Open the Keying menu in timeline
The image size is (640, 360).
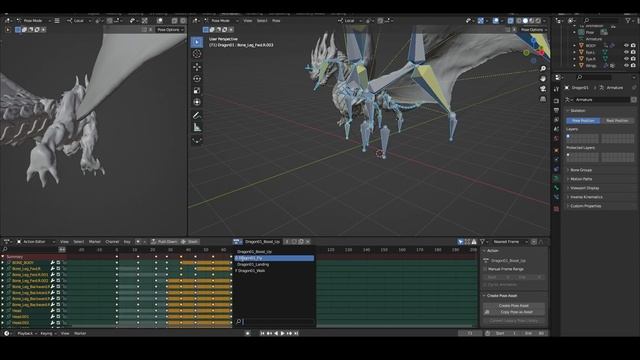pos(47,333)
